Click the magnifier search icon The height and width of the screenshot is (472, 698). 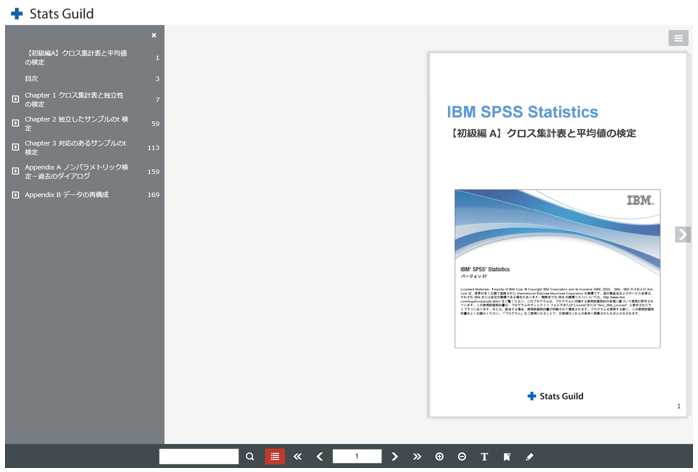click(x=250, y=456)
